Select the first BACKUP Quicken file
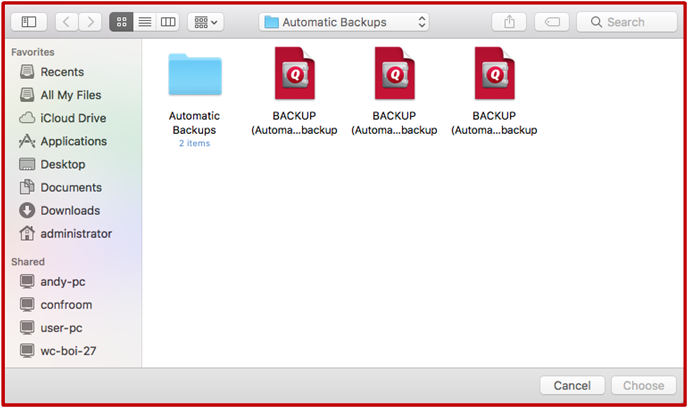Viewport: 688px width, 408px height. point(294,75)
